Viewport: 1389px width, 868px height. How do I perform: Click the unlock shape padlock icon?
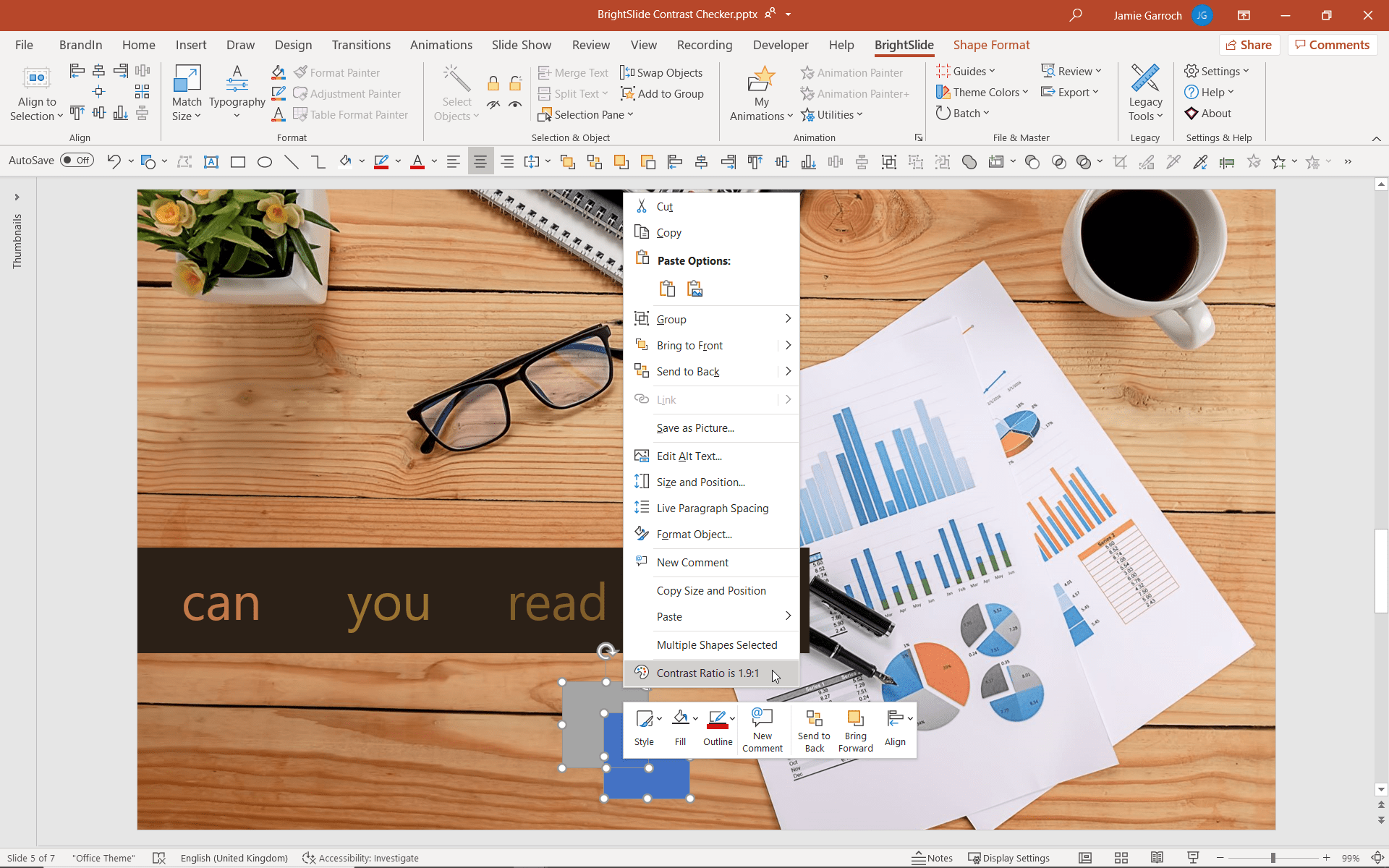pos(515,82)
